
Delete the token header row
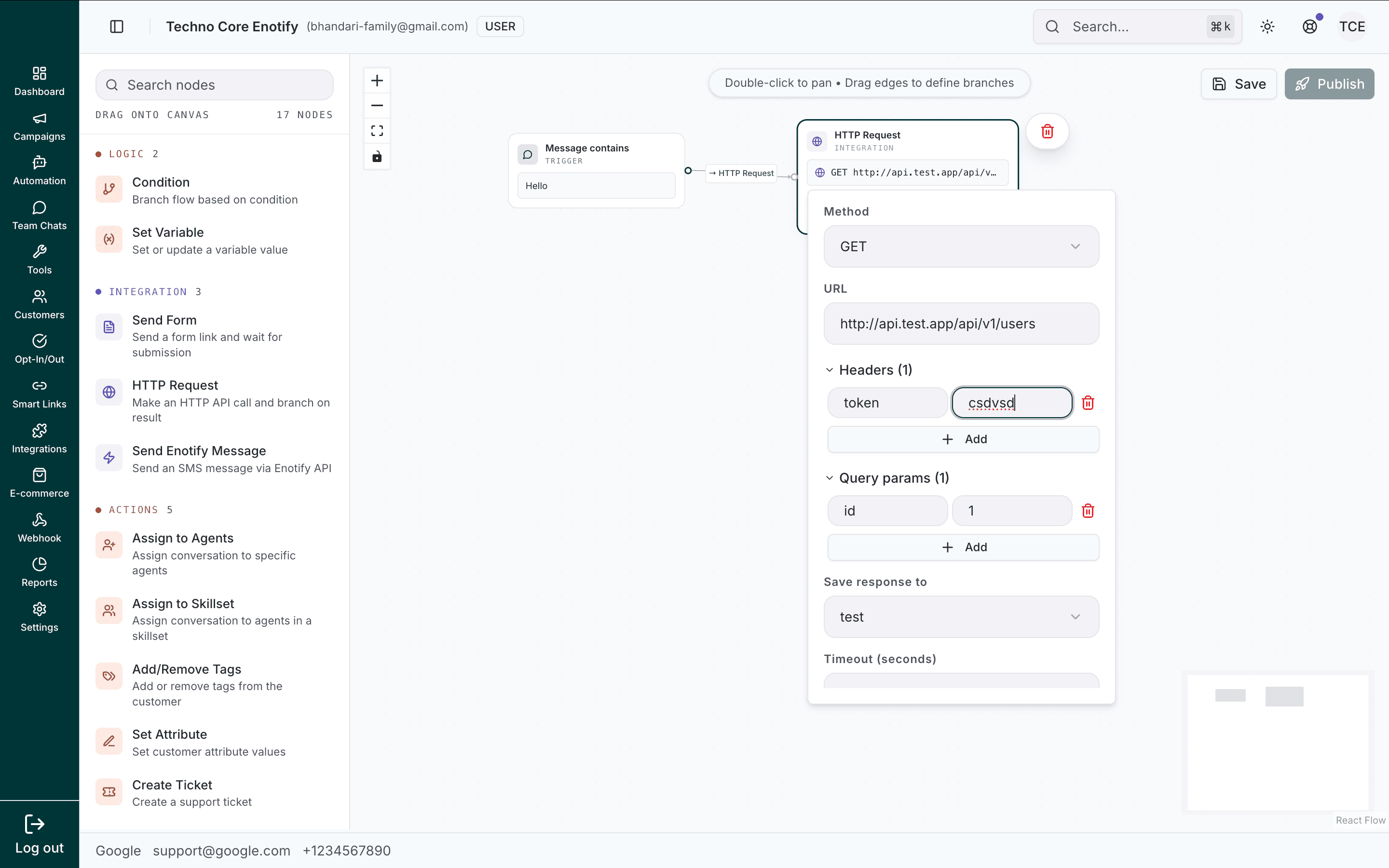coord(1088,403)
